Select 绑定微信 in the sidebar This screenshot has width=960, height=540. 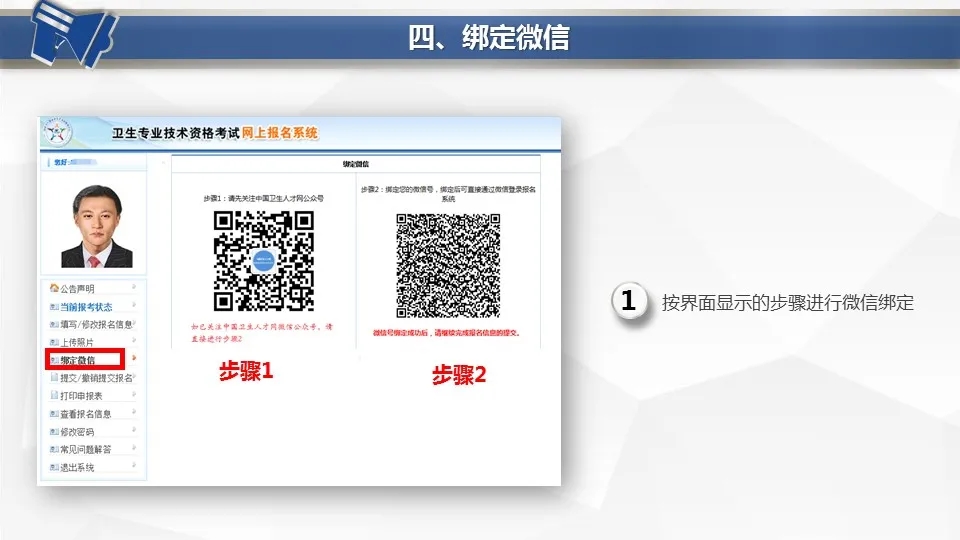[78, 360]
